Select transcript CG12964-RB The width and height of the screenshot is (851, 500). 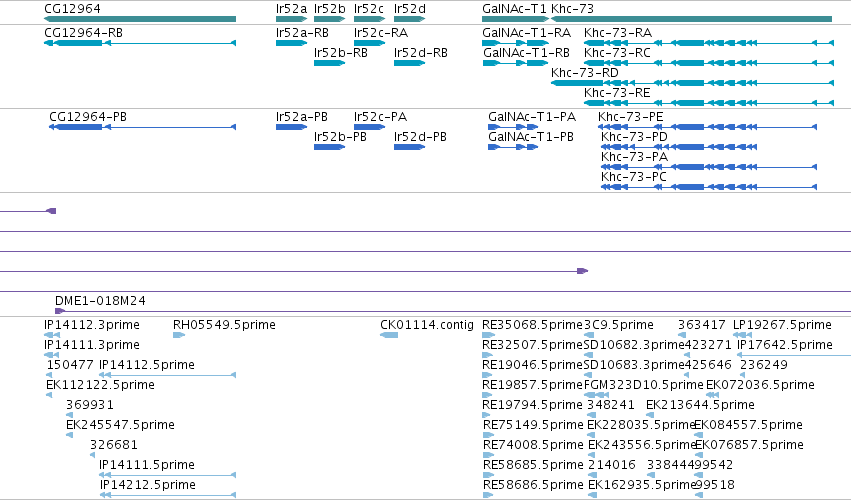click(84, 33)
